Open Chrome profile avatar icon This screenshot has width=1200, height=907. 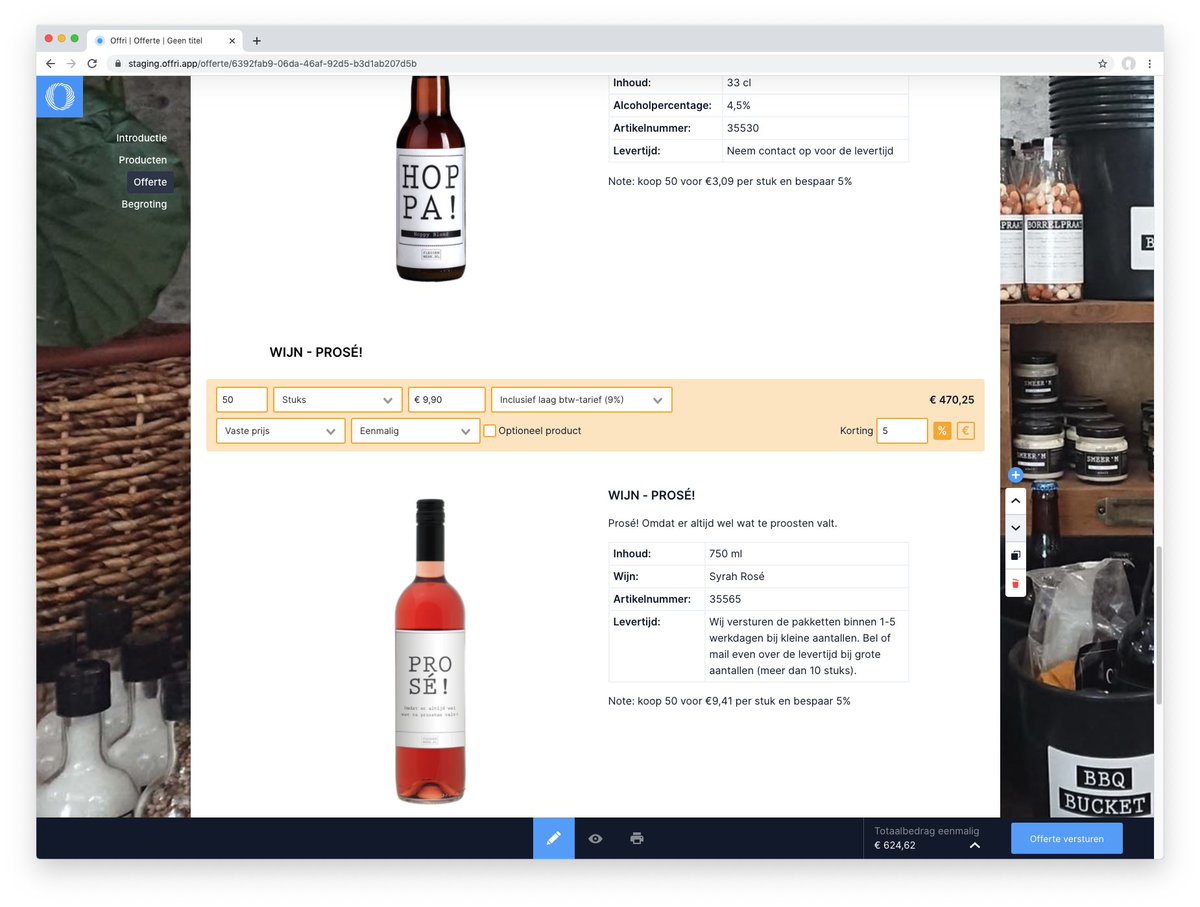1128,63
